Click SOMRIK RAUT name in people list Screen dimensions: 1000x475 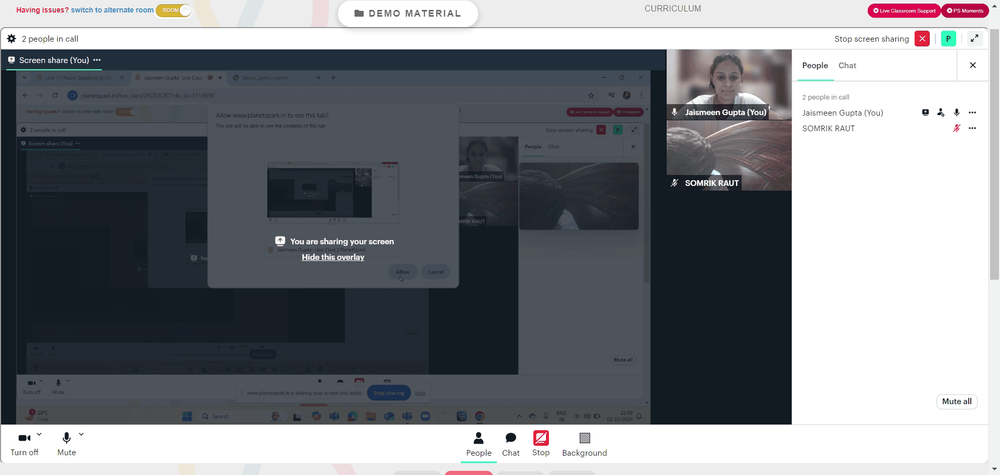click(x=828, y=128)
